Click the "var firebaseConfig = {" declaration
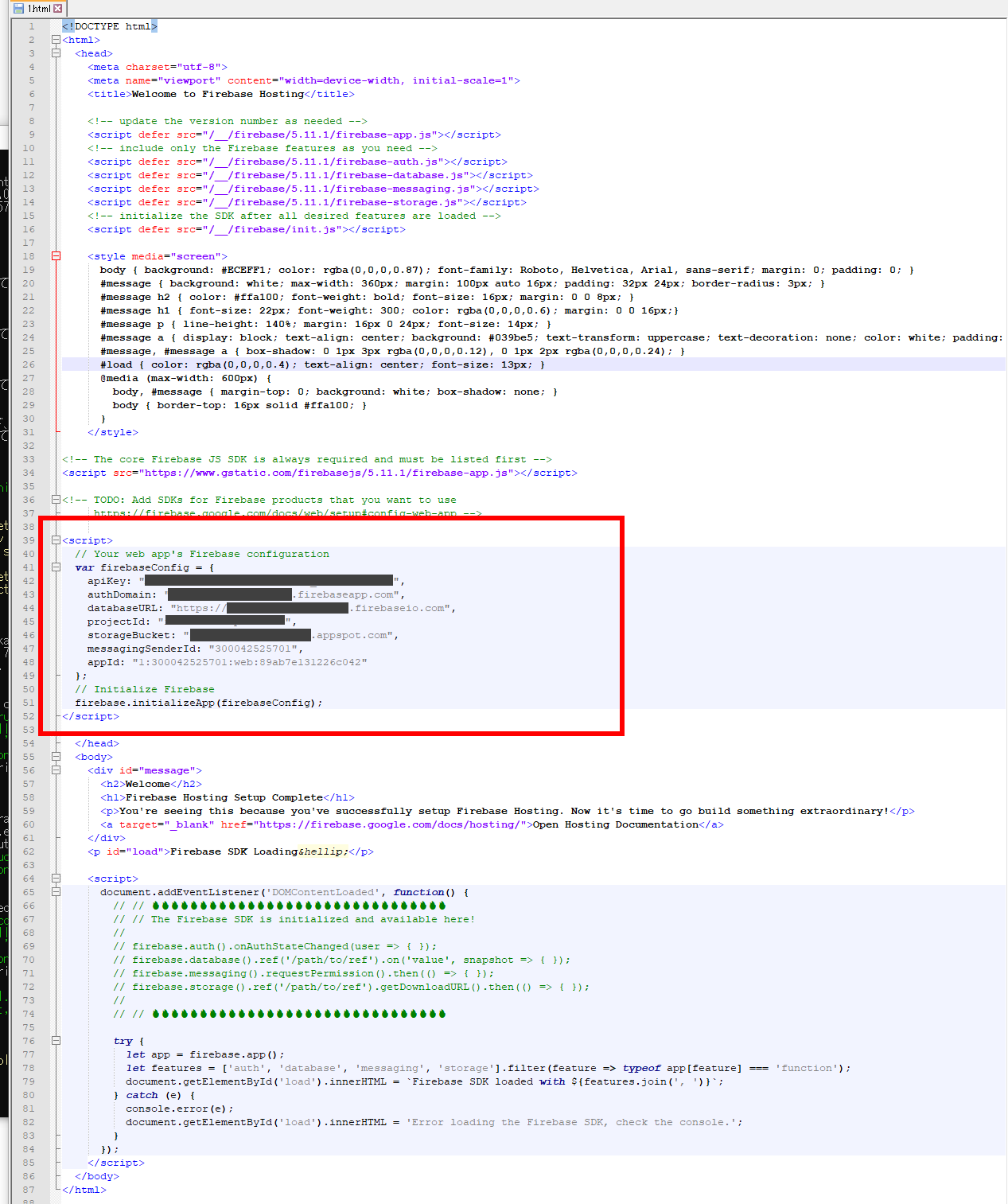 (x=145, y=567)
